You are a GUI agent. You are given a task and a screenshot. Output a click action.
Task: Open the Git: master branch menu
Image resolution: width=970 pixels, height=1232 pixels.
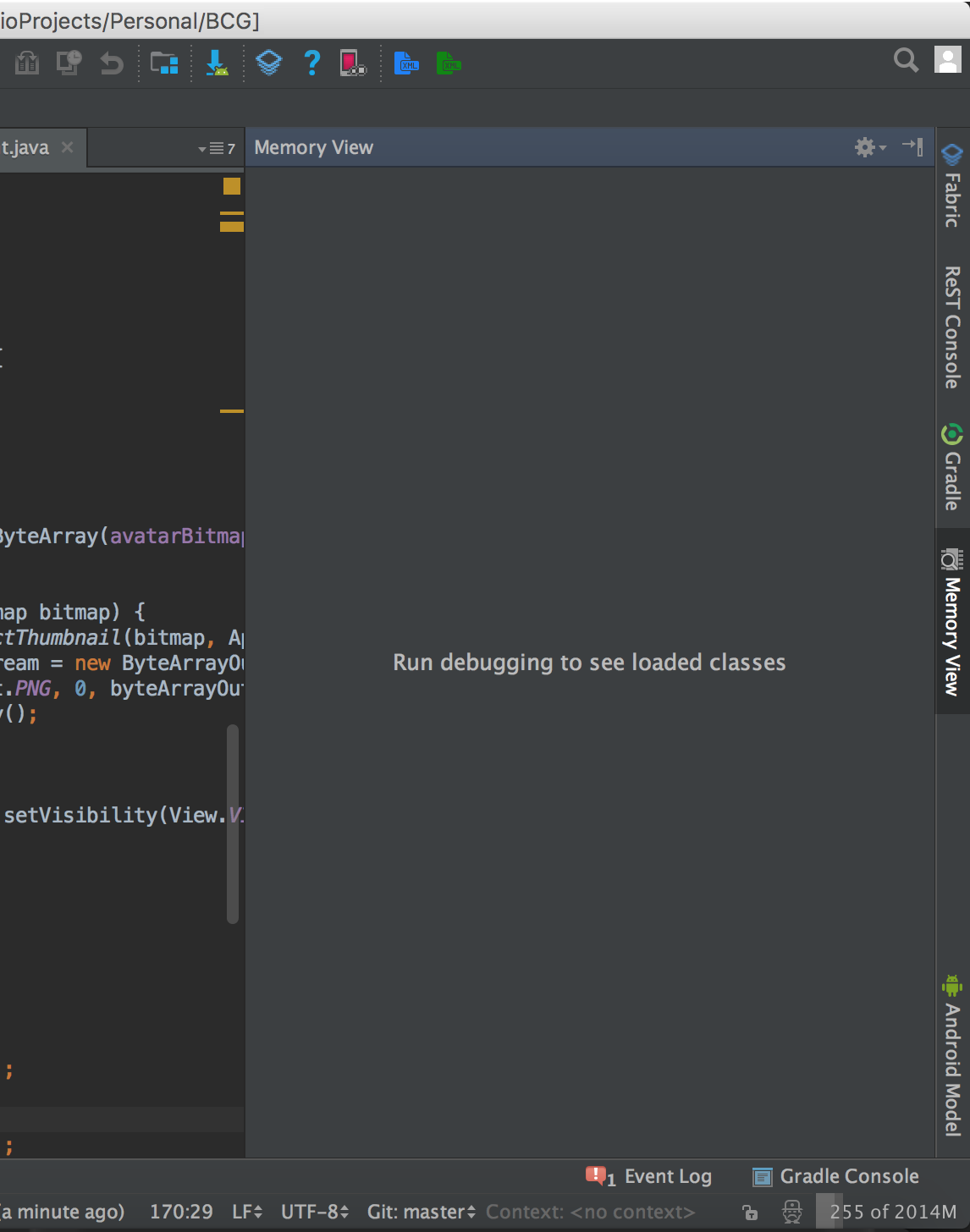(x=421, y=1212)
